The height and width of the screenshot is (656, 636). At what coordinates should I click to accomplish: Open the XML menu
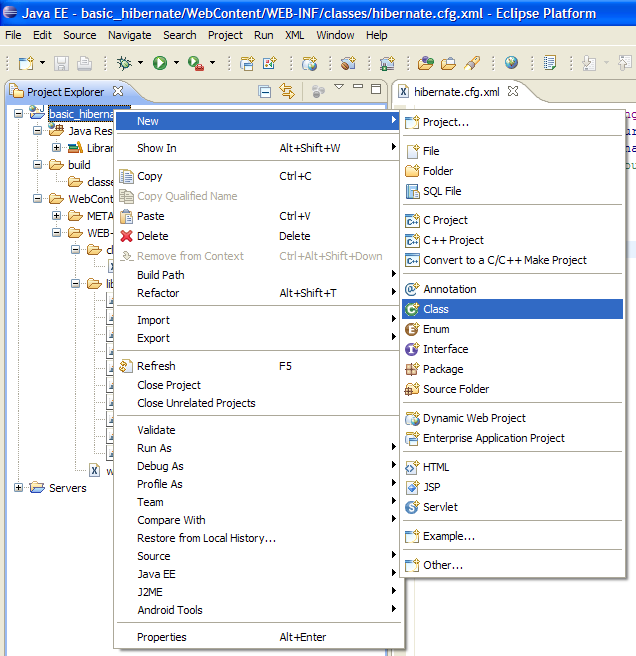click(x=295, y=35)
